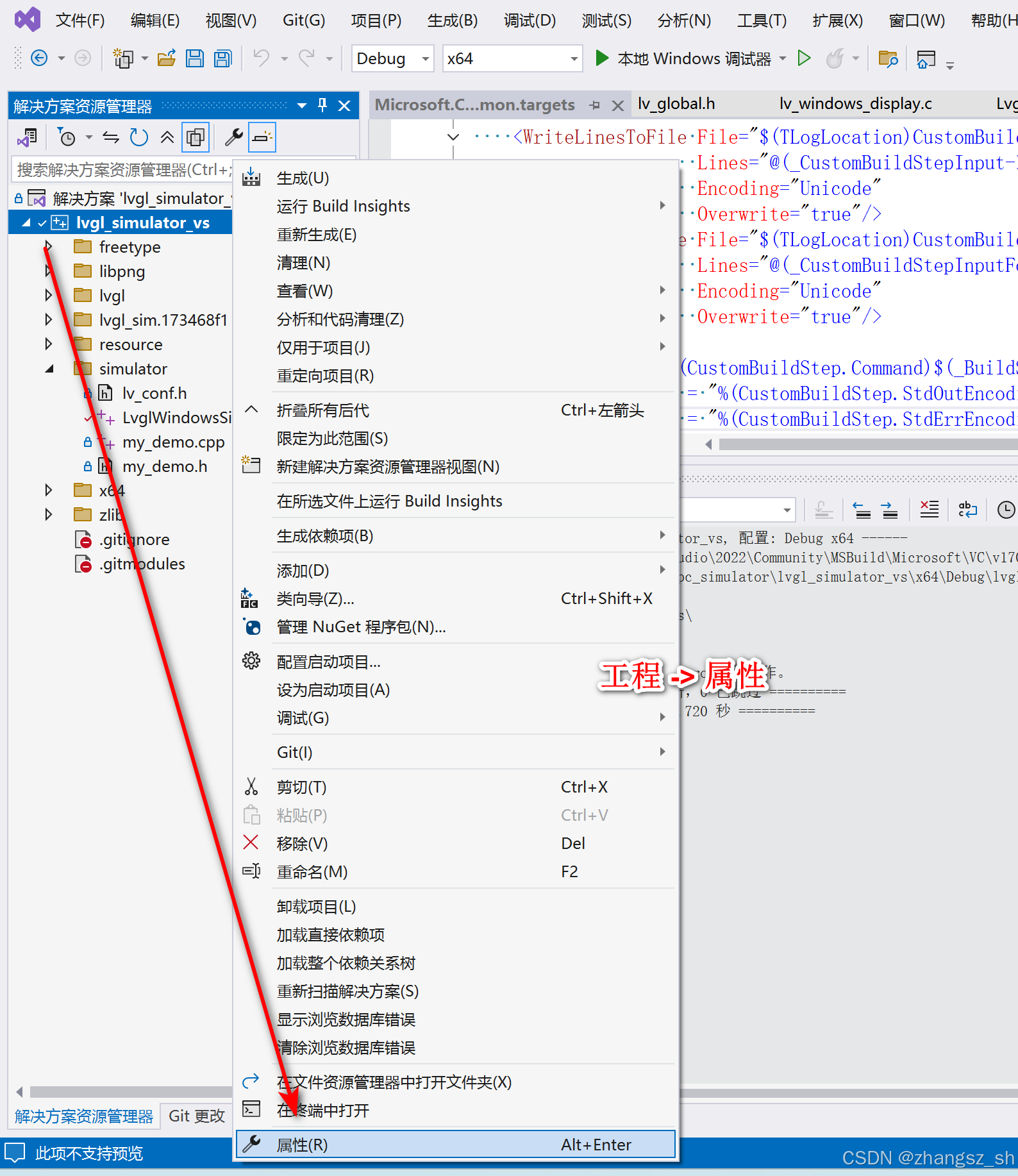1018x1176 pixels.
Task: Open the x64 platform dropdown
Action: [x=512, y=59]
